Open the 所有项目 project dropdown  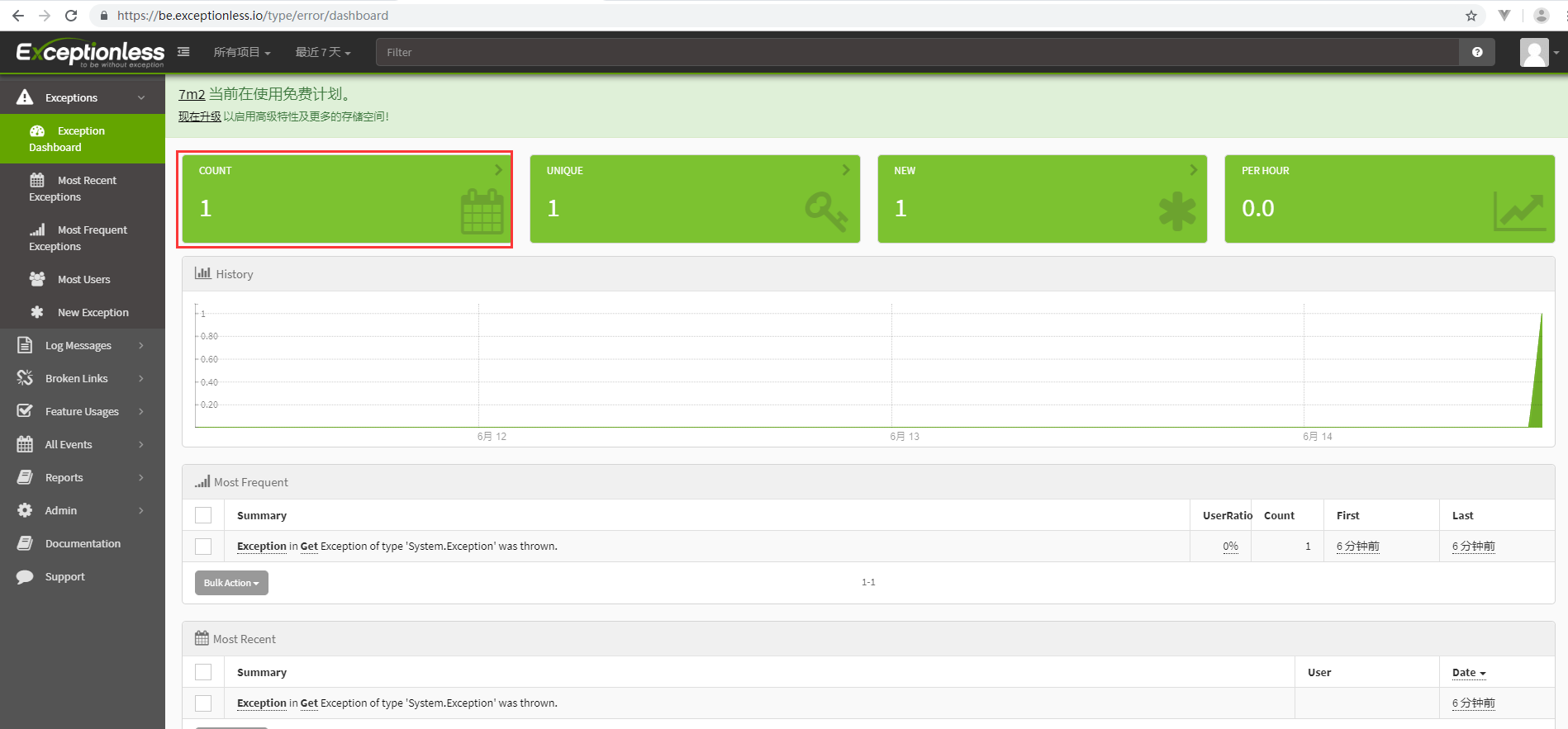coord(242,52)
